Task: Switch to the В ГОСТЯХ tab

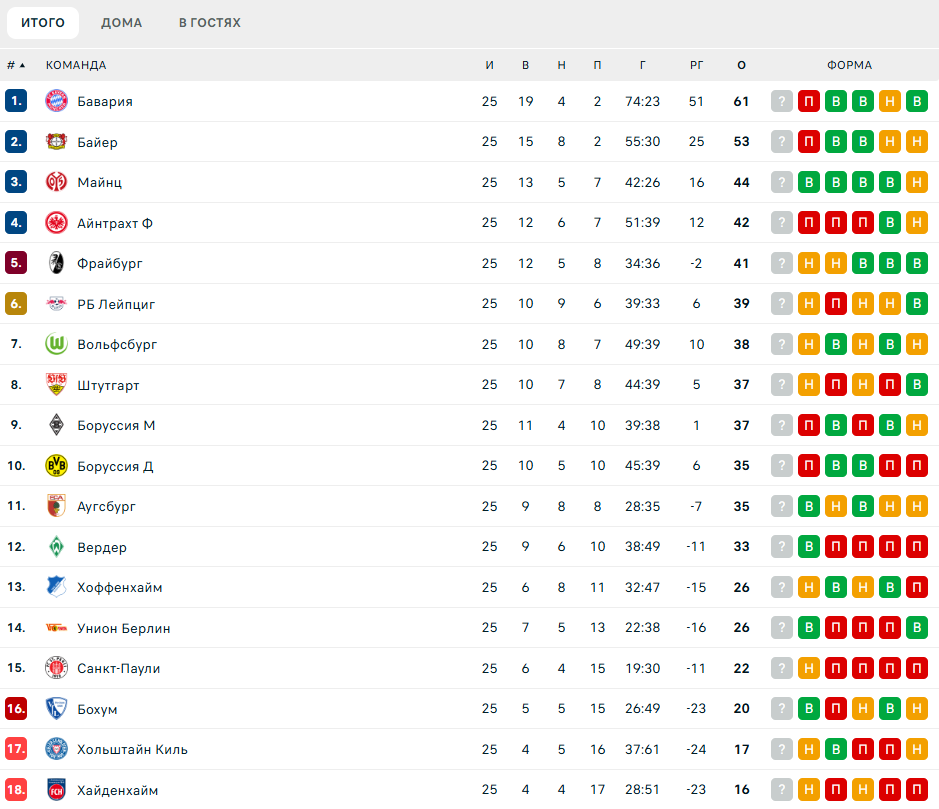Action: [209, 23]
